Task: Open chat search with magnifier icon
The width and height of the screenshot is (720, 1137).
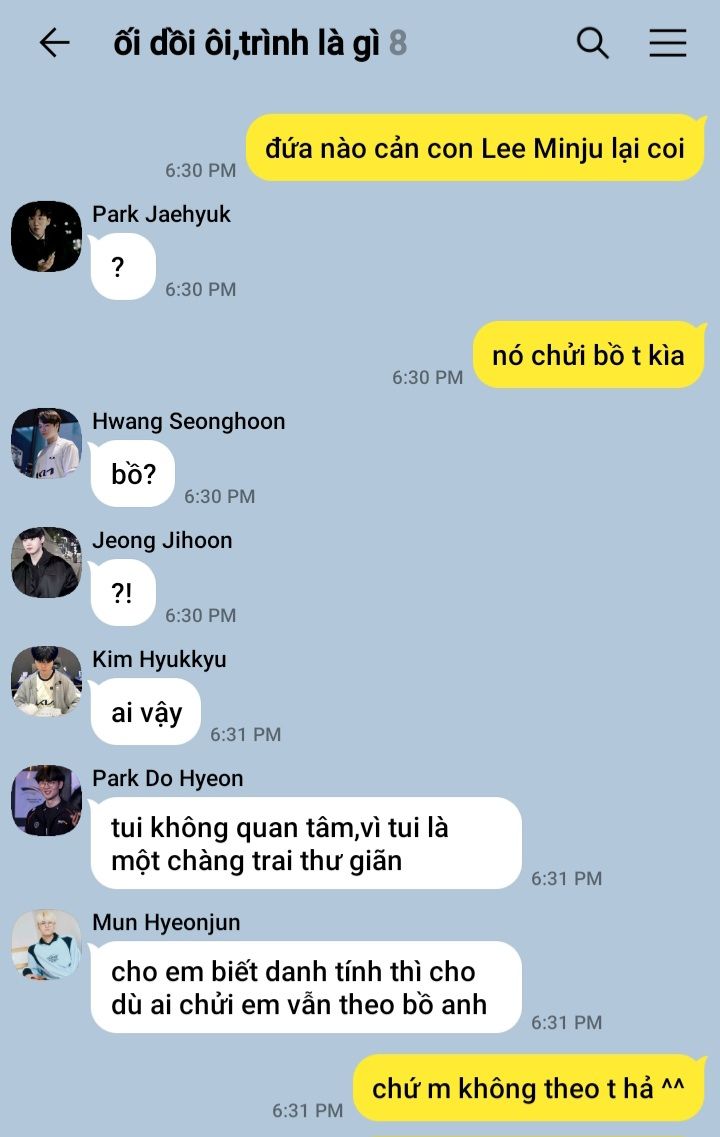Action: point(592,43)
